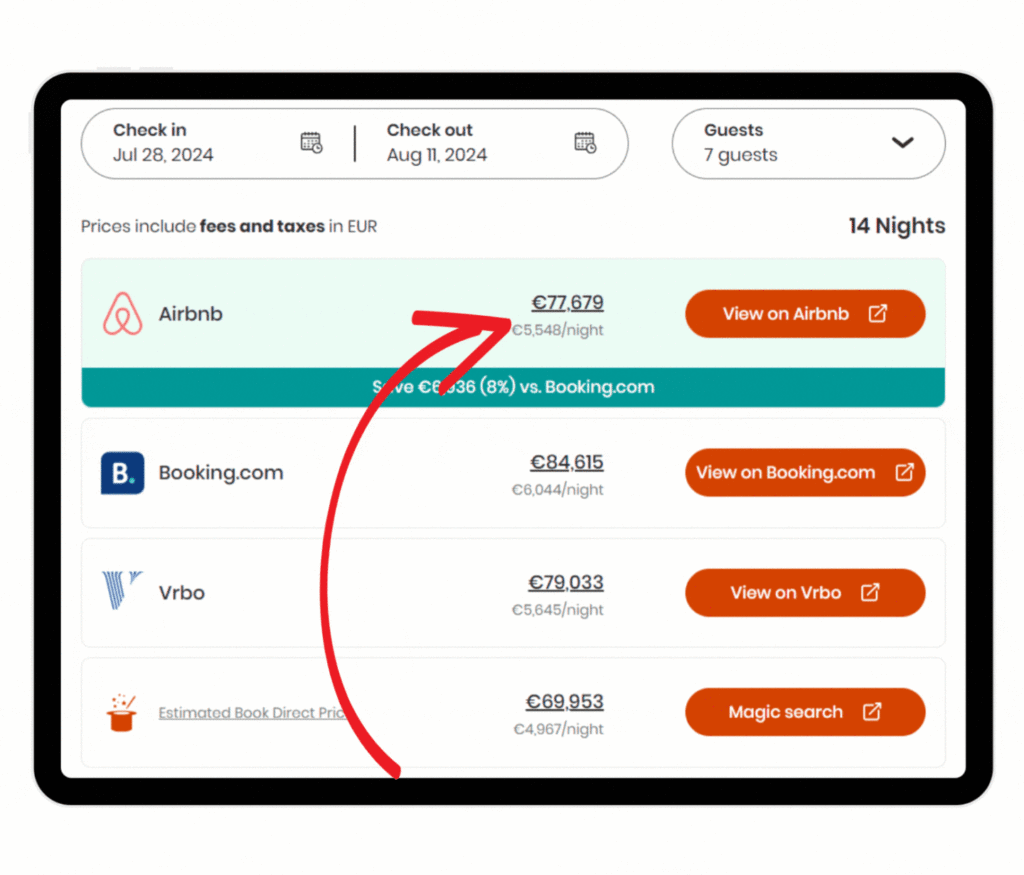Click the magic hat icon
Image resolution: width=1024 pixels, height=875 pixels.
coord(122,713)
